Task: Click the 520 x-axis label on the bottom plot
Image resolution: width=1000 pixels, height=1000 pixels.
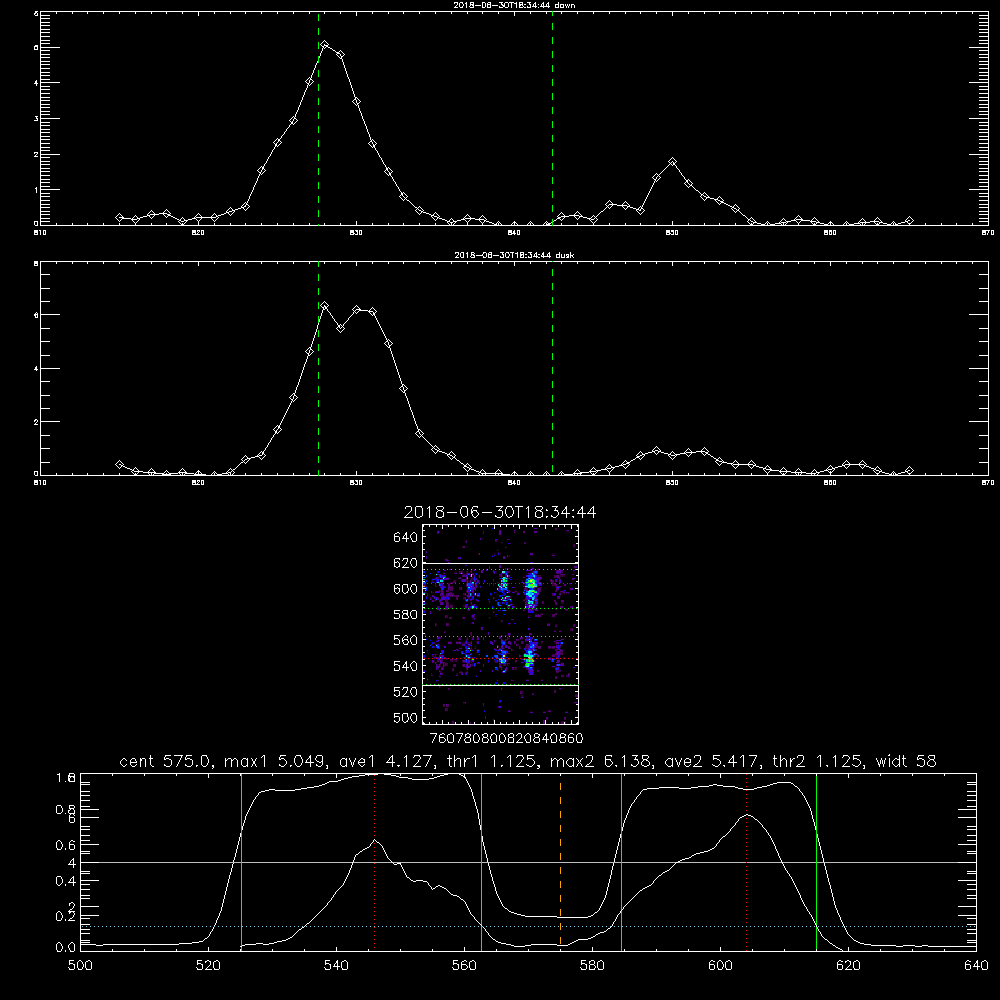Action: coord(208,966)
